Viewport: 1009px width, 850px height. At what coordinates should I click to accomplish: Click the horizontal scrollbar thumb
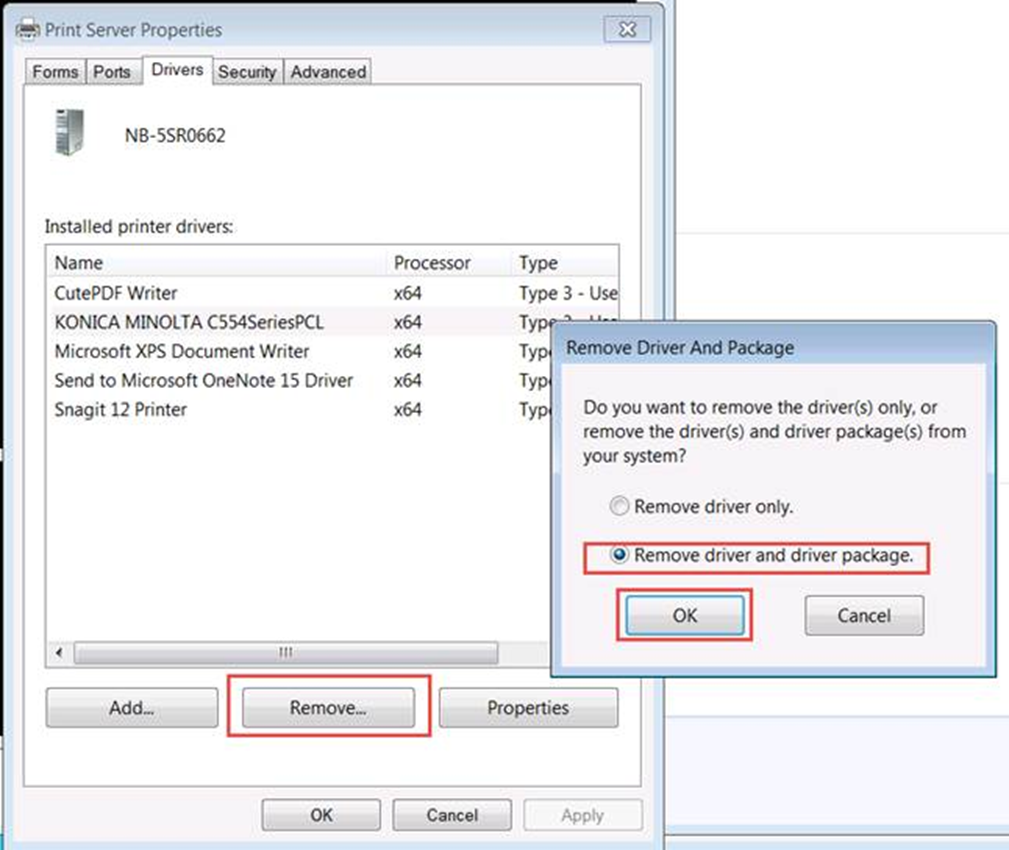click(x=285, y=653)
